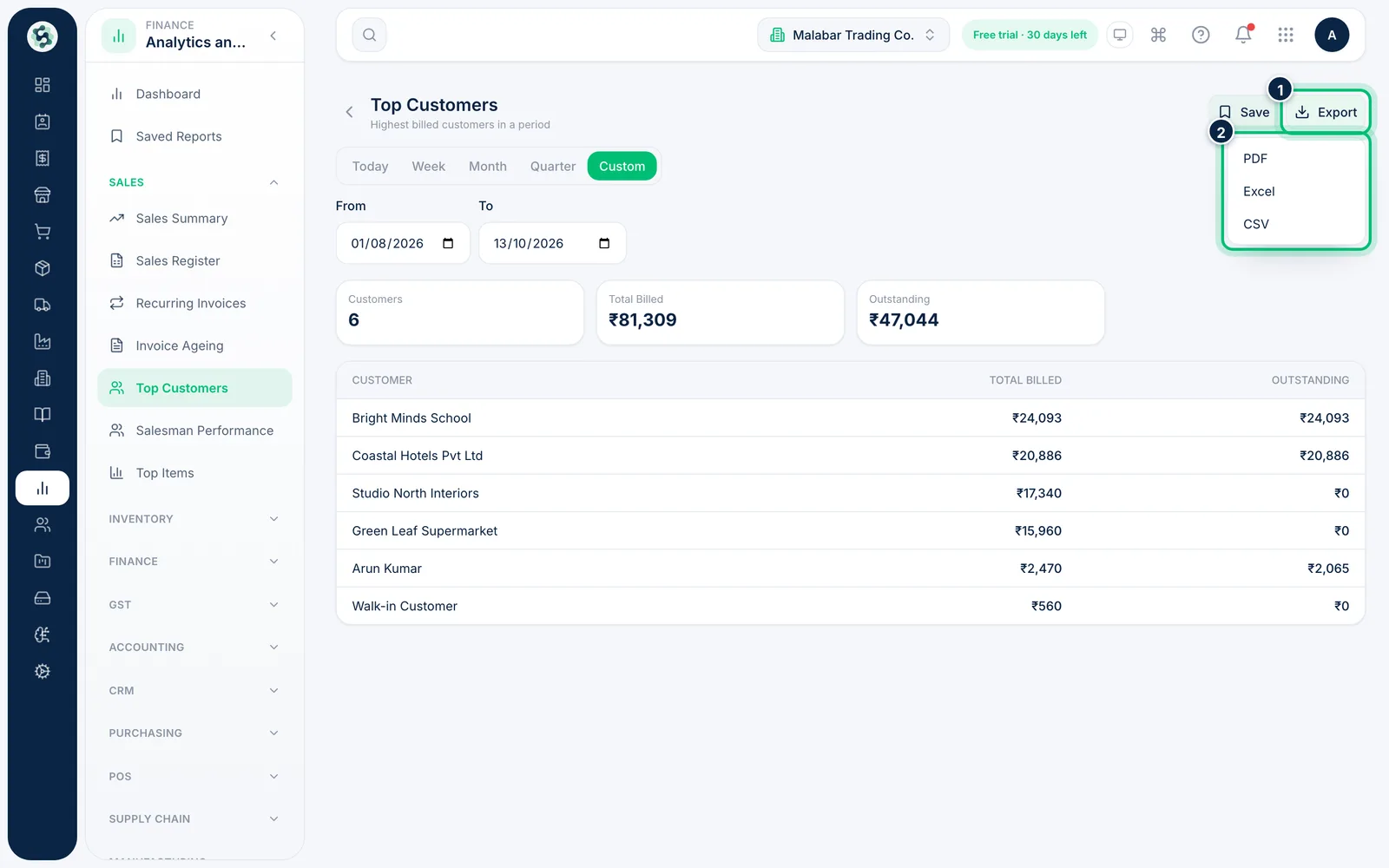This screenshot has width=1389, height=868.
Task: Open the apps grid launcher icon
Action: (x=1286, y=35)
